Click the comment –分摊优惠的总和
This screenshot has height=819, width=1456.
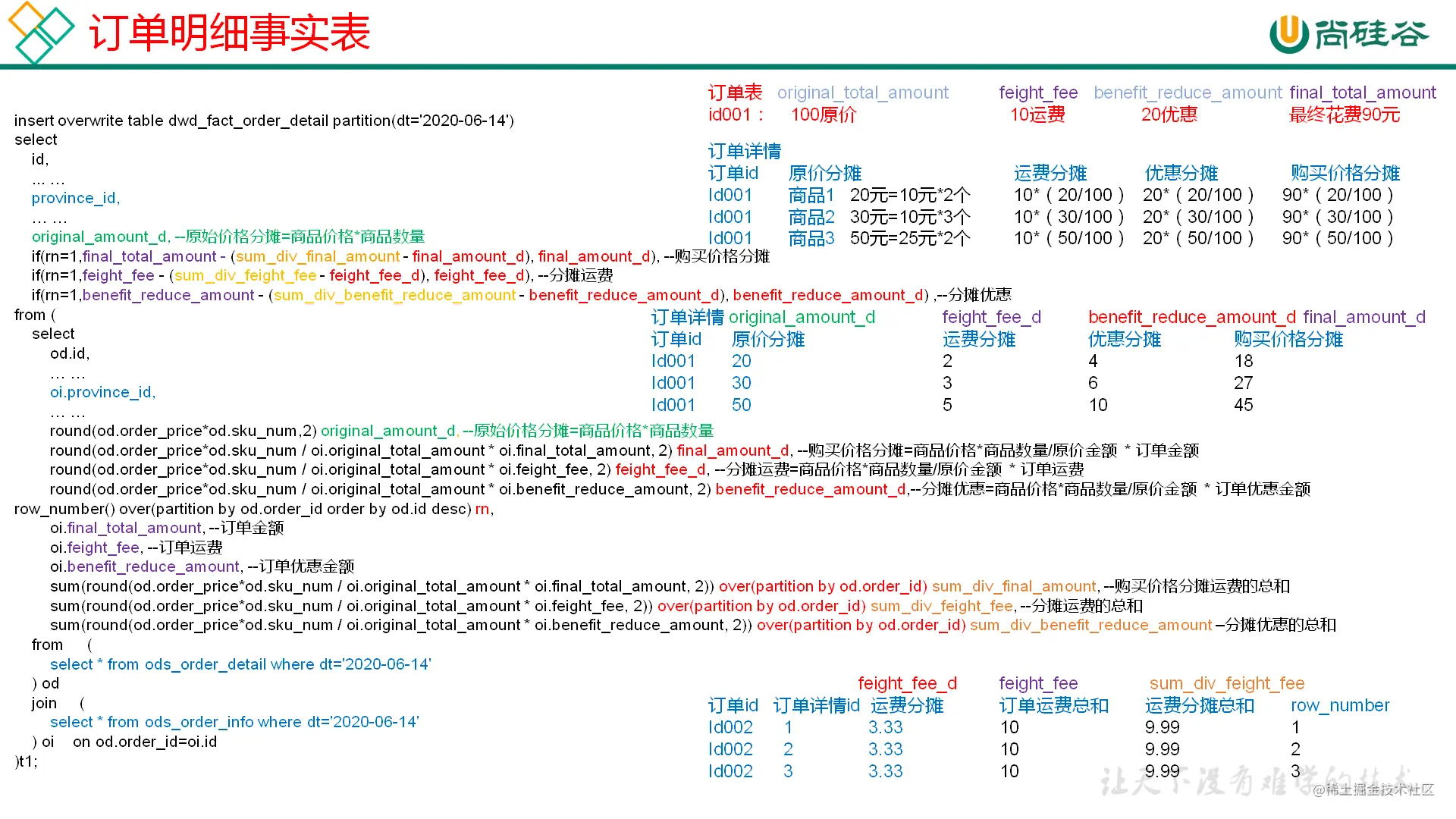click(1276, 625)
